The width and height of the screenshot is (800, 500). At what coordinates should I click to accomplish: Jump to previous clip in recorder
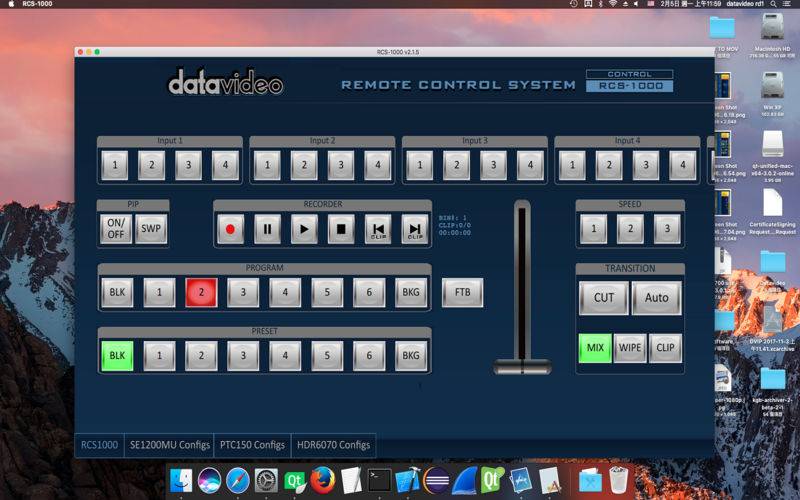click(378, 229)
